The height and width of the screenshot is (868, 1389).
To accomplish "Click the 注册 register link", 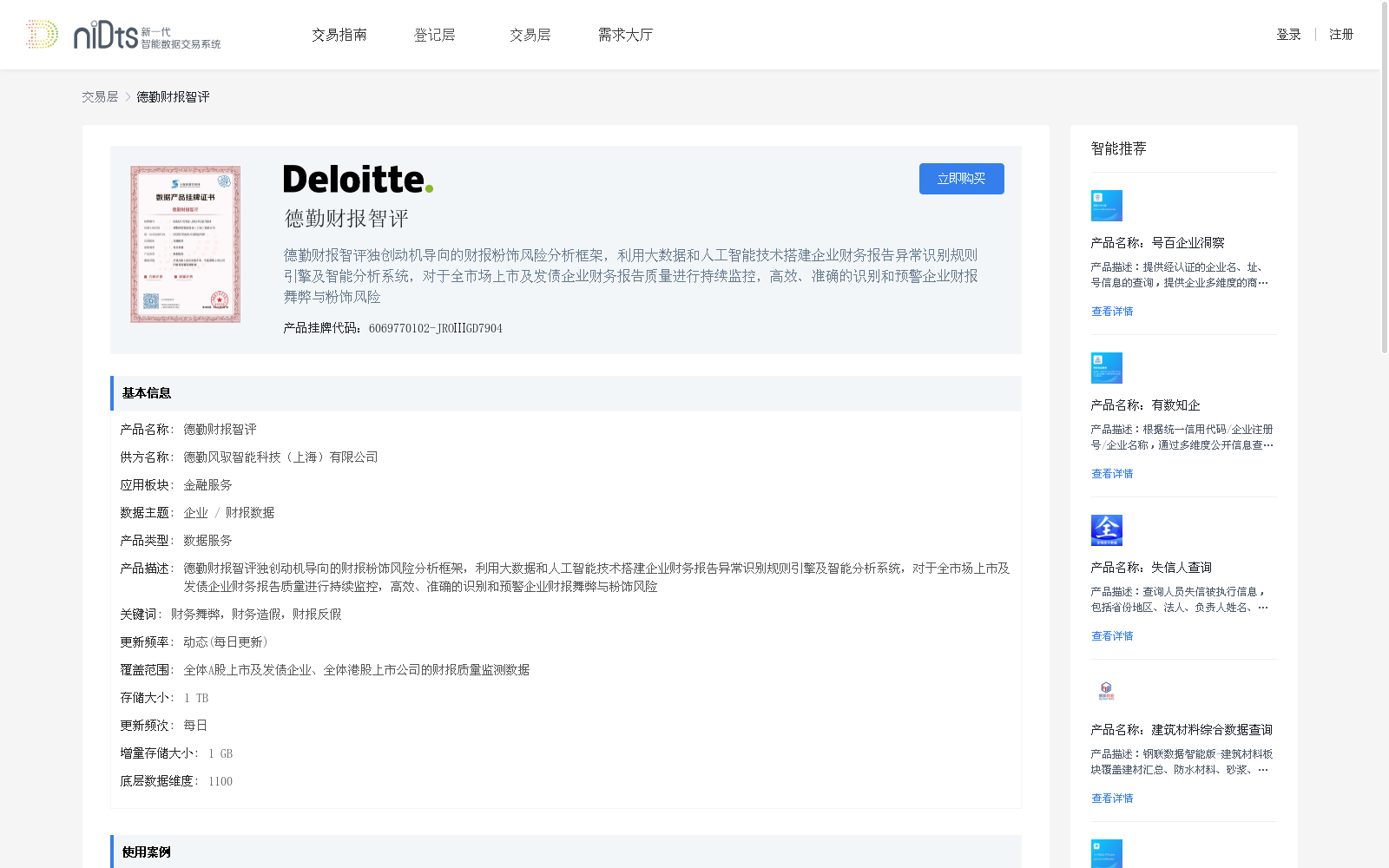I will [x=1341, y=35].
